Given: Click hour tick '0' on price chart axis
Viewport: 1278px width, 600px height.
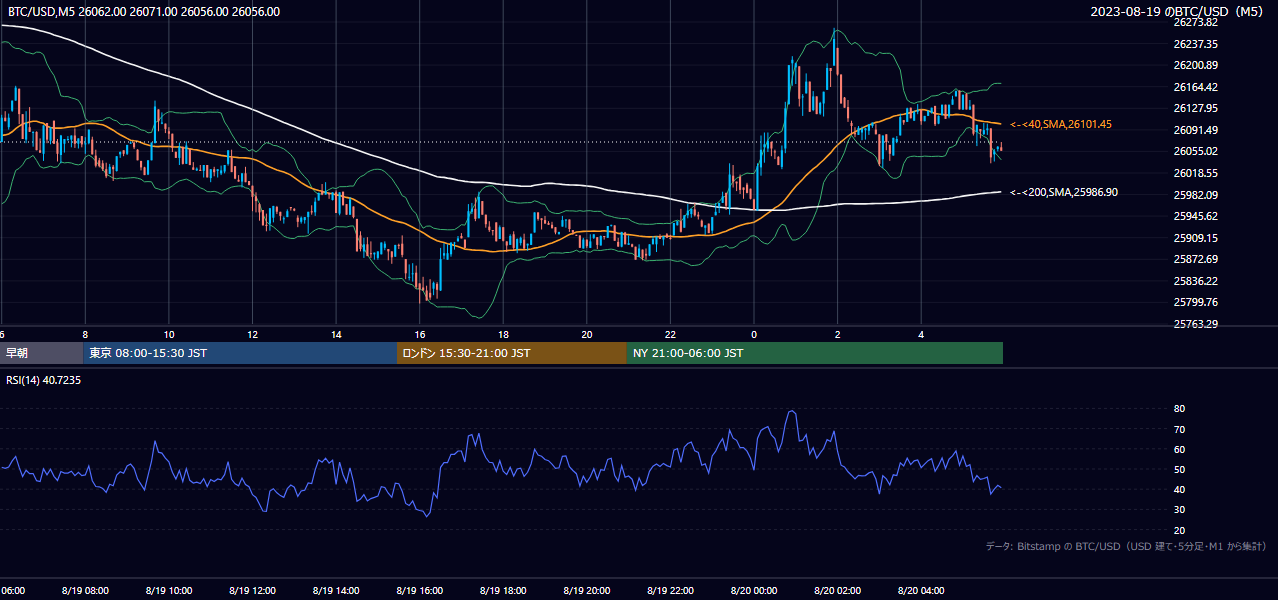Looking at the screenshot, I should (754, 334).
